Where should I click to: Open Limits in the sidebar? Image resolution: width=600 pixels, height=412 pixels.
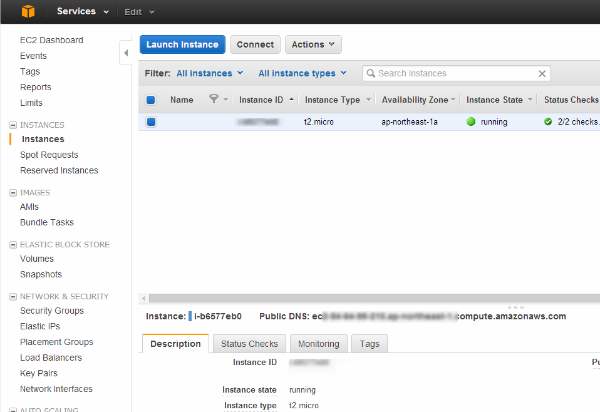coord(31,103)
